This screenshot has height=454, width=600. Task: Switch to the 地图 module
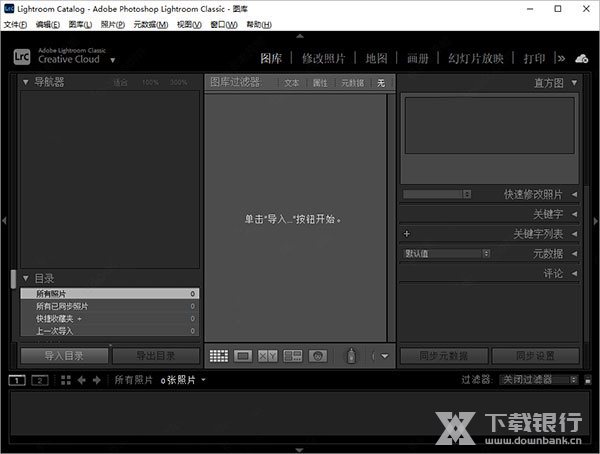point(376,59)
